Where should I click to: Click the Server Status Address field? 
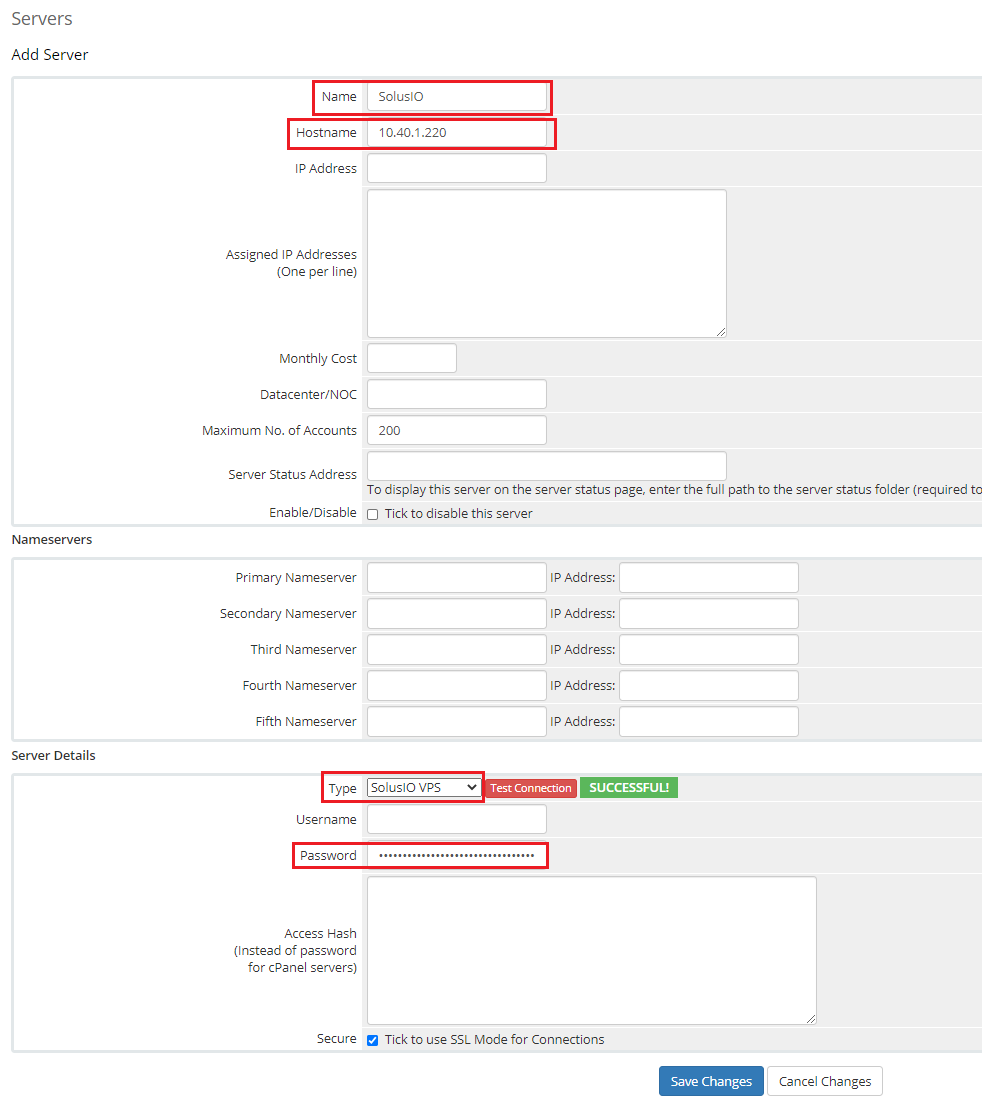point(546,466)
